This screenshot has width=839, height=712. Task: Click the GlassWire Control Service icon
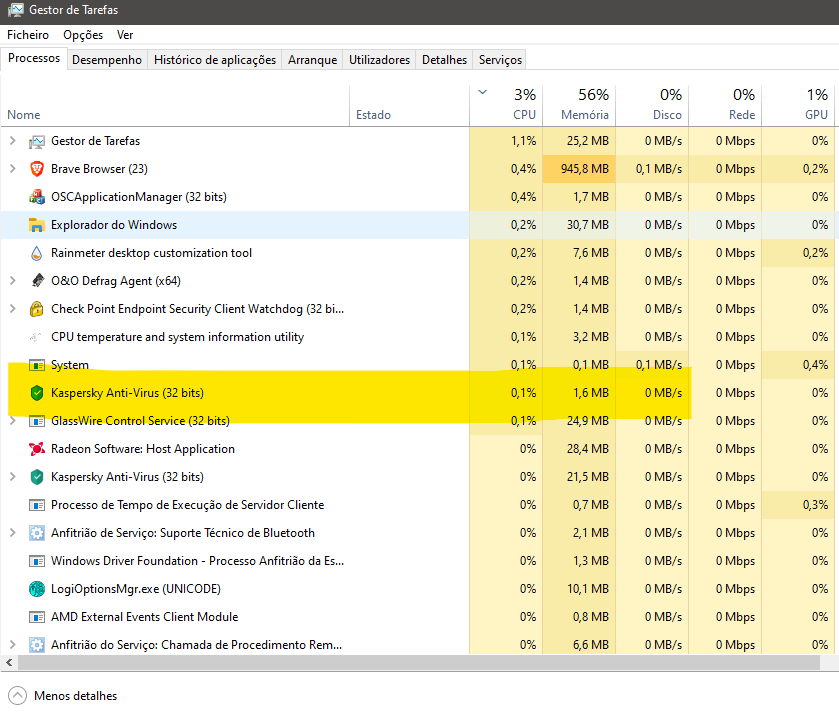click(x=36, y=421)
